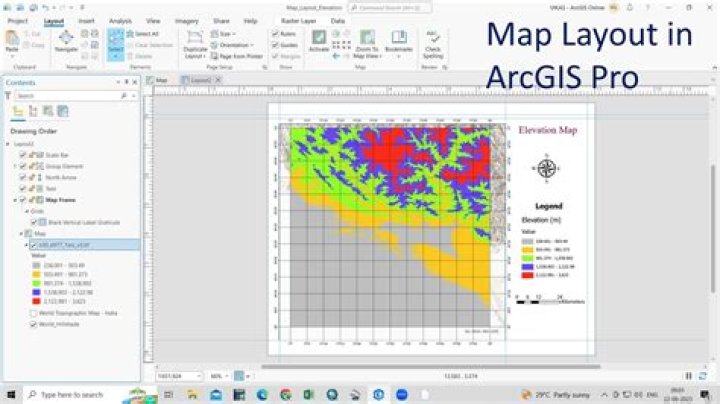720x404 pixels.
Task: Open the Navigate tool
Action: [66, 41]
